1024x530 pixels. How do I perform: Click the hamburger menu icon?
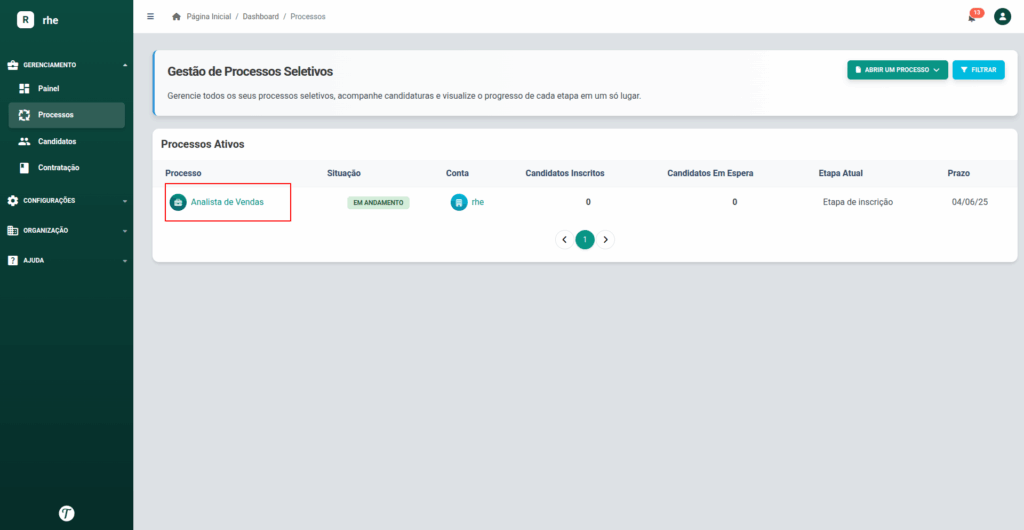pos(151,16)
